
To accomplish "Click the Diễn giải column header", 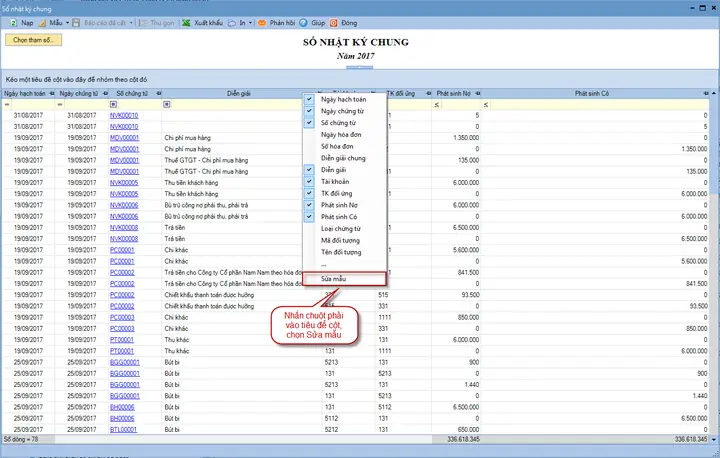I will pyautogui.click(x=239, y=93).
